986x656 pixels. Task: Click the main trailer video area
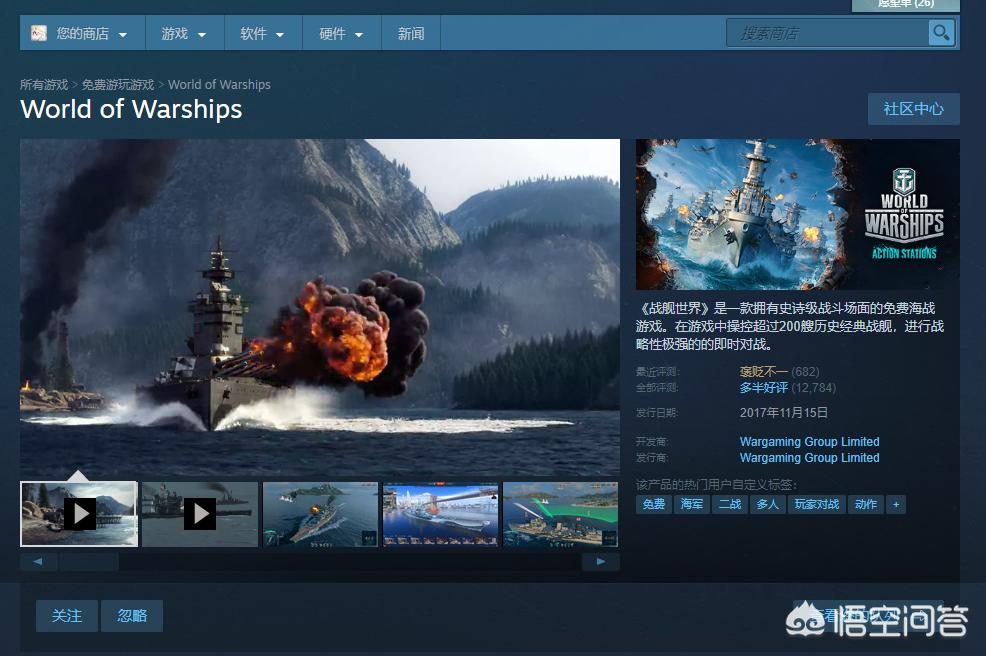point(320,307)
